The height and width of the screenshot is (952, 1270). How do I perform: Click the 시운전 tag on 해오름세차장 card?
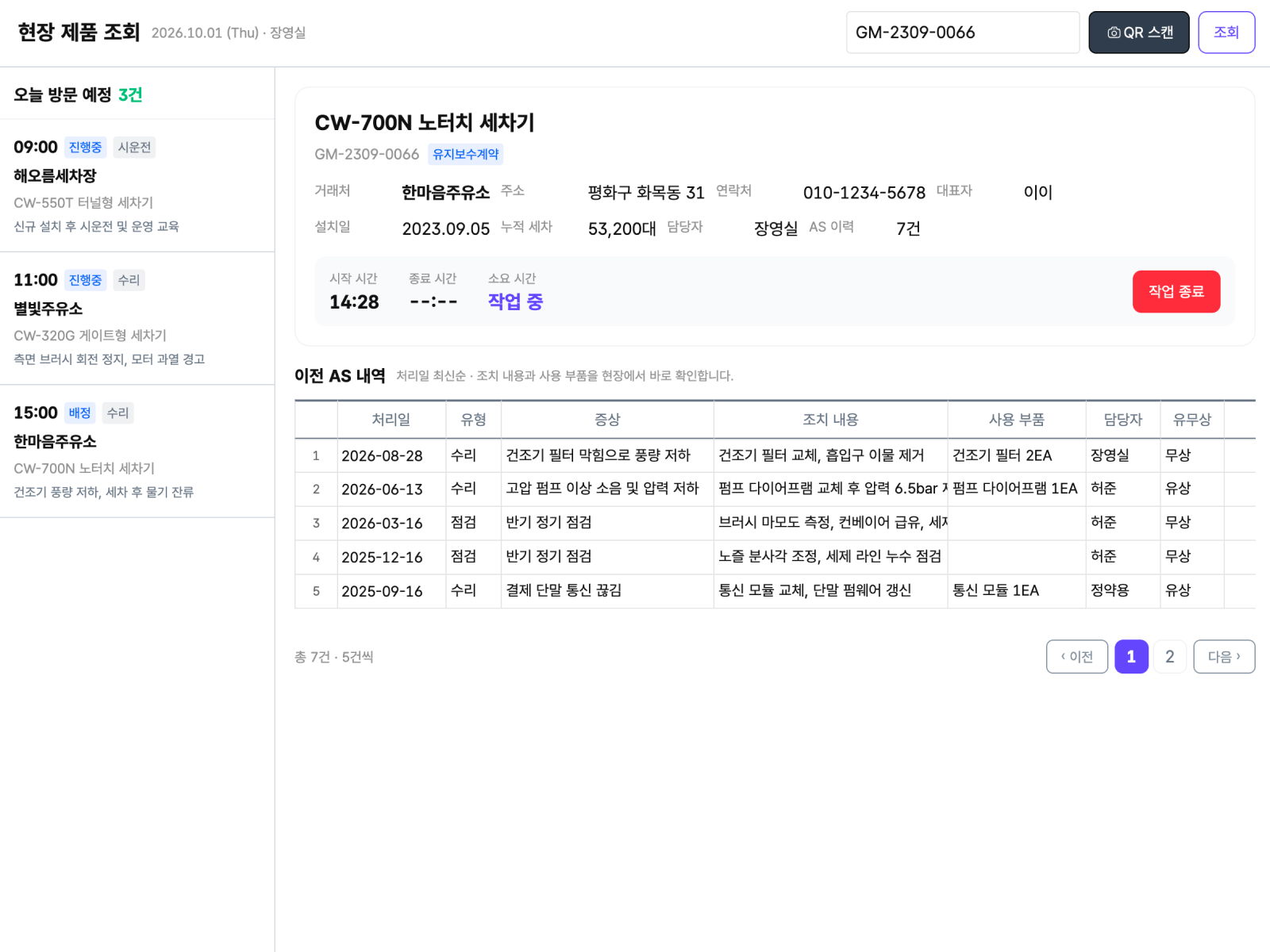134,148
